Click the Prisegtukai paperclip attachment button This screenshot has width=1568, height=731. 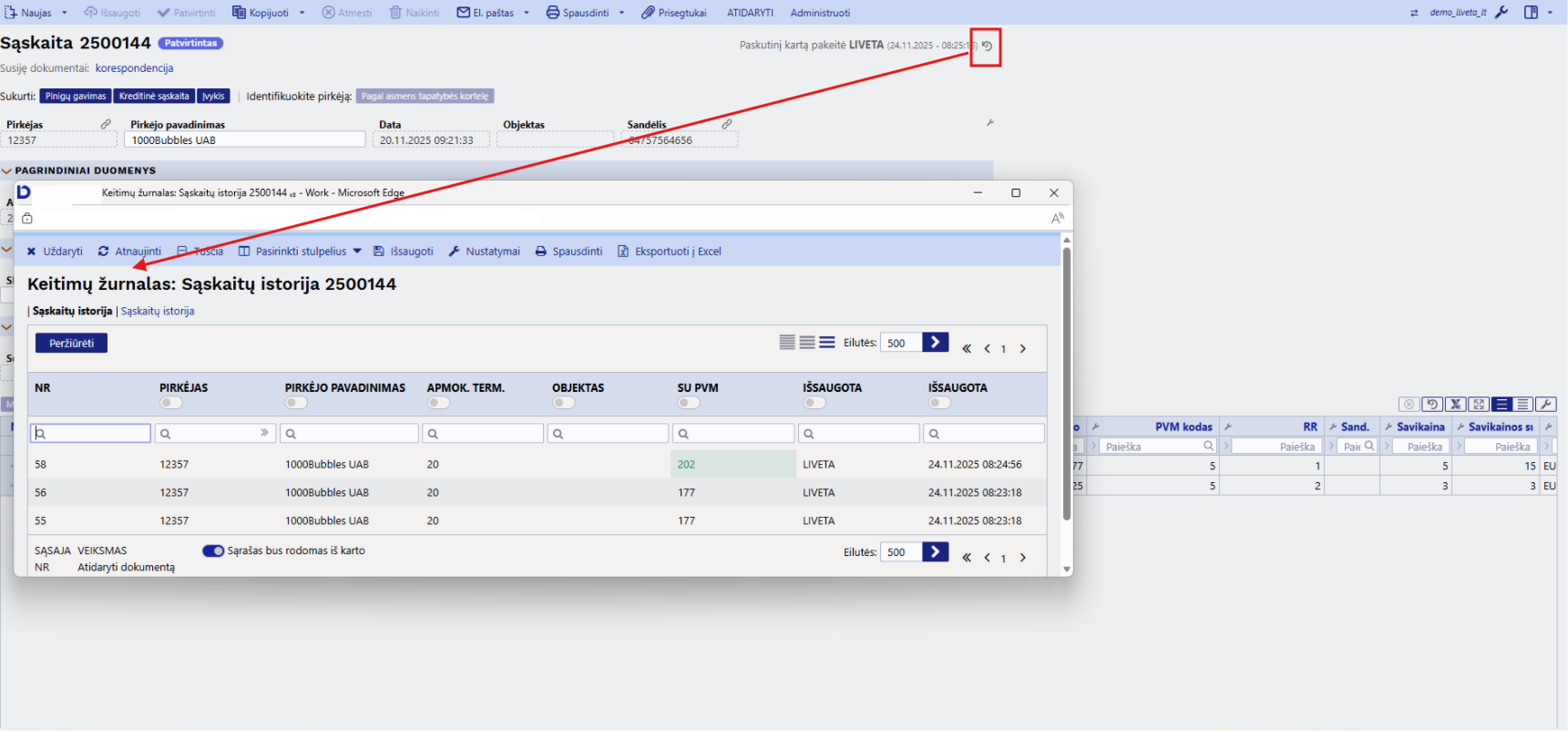tap(673, 13)
